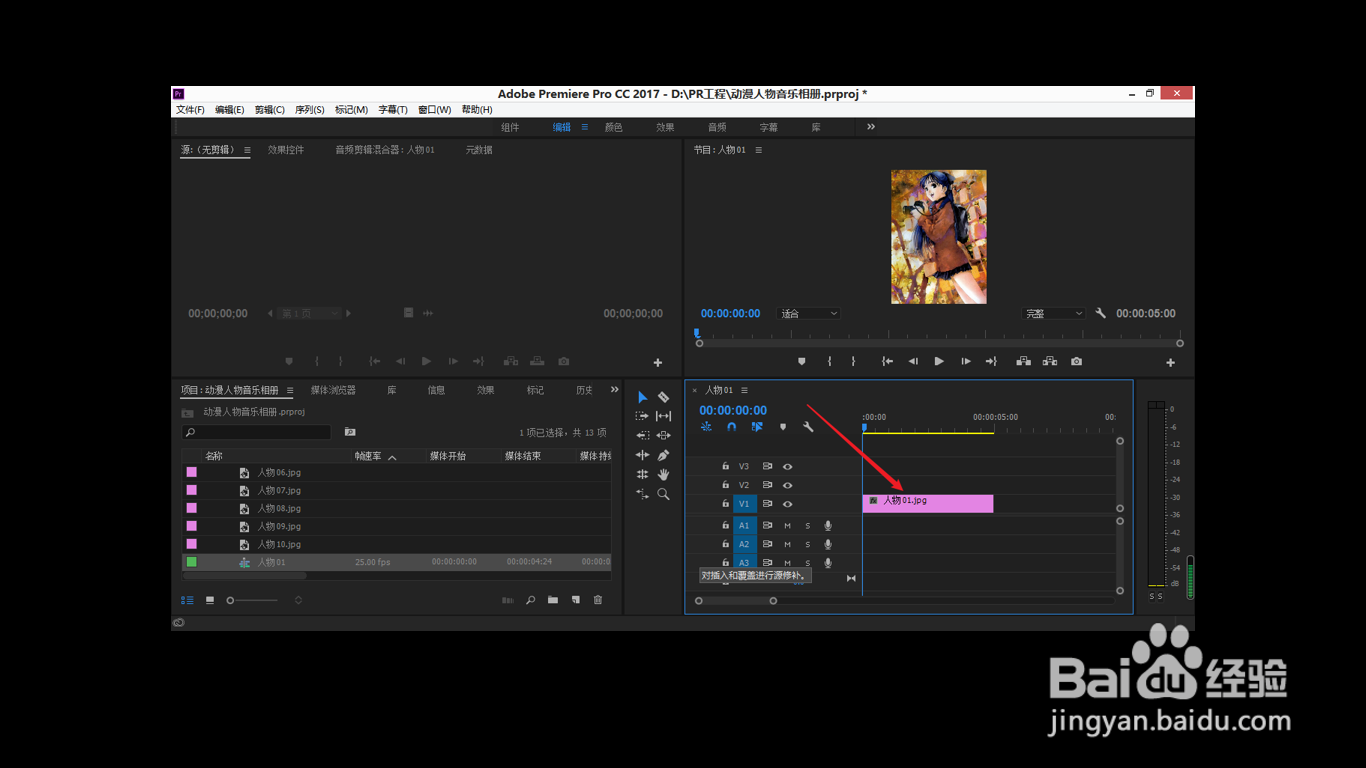This screenshot has width=1366, height=768.
Task: Open Project panel hamburger menu
Action: (290, 390)
